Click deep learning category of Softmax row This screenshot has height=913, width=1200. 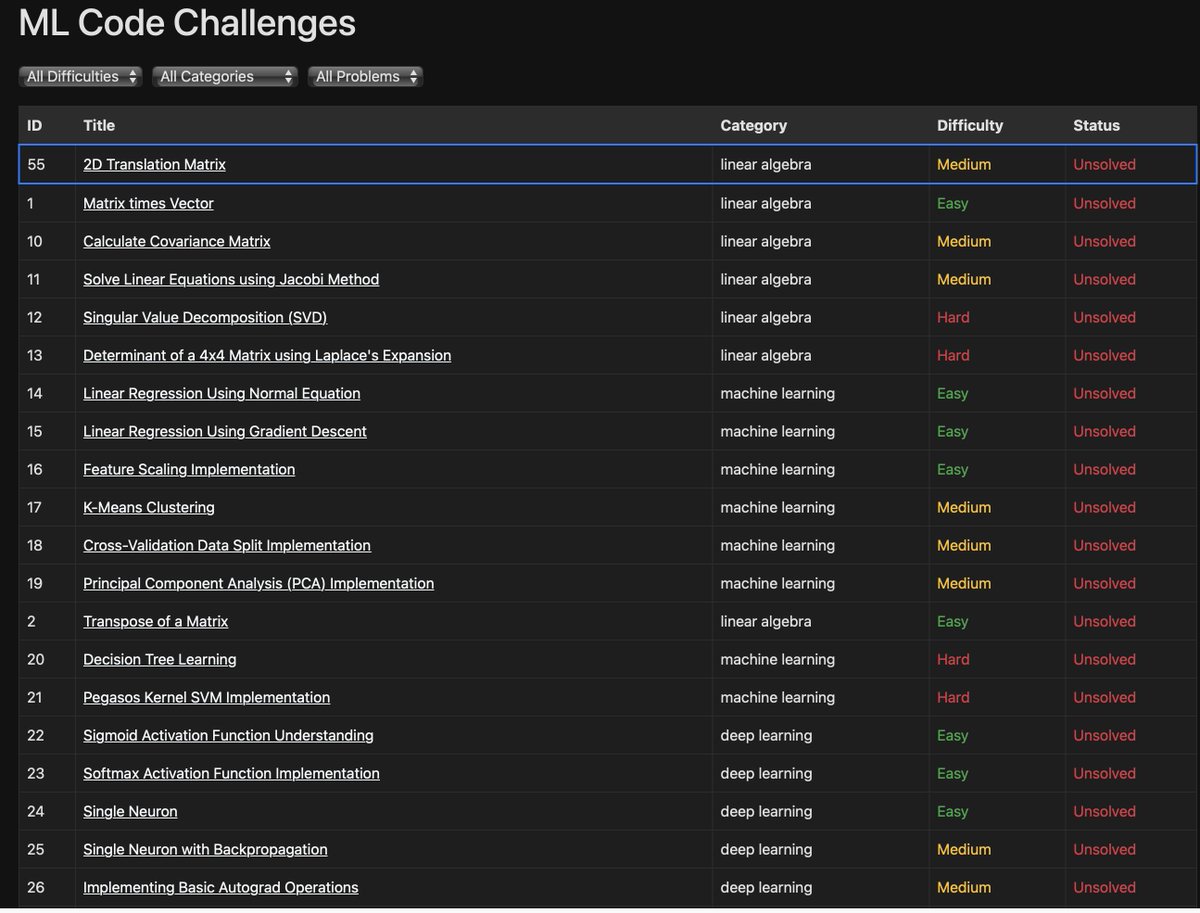(x=766, y=773)
